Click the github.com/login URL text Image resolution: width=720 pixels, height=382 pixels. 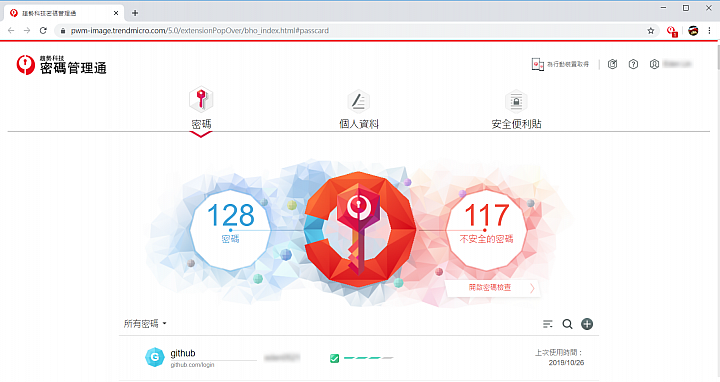pyautogui.click(x=192, y=365)
